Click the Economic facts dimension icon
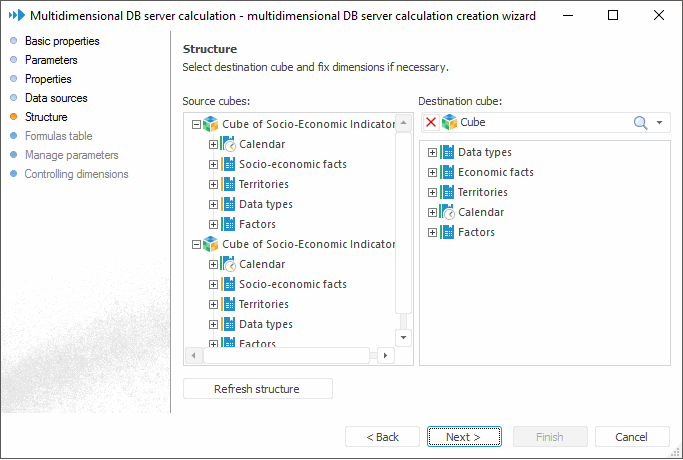683x460 pixels. click(x=448, y=172)
